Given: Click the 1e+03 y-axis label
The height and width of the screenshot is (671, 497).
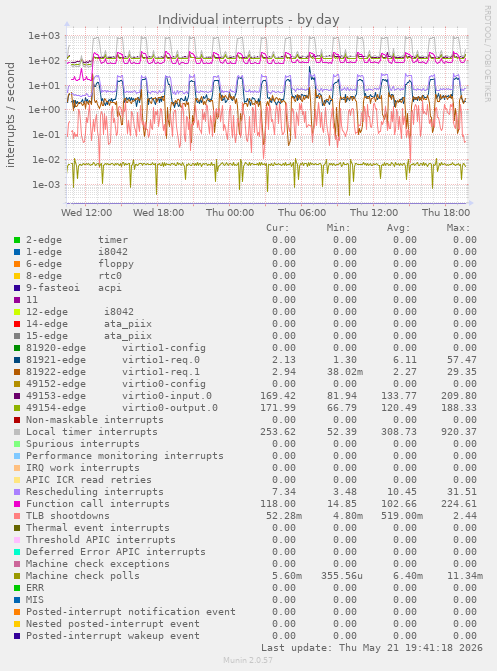Looking at the screenshot, I should tap(44, 36).
